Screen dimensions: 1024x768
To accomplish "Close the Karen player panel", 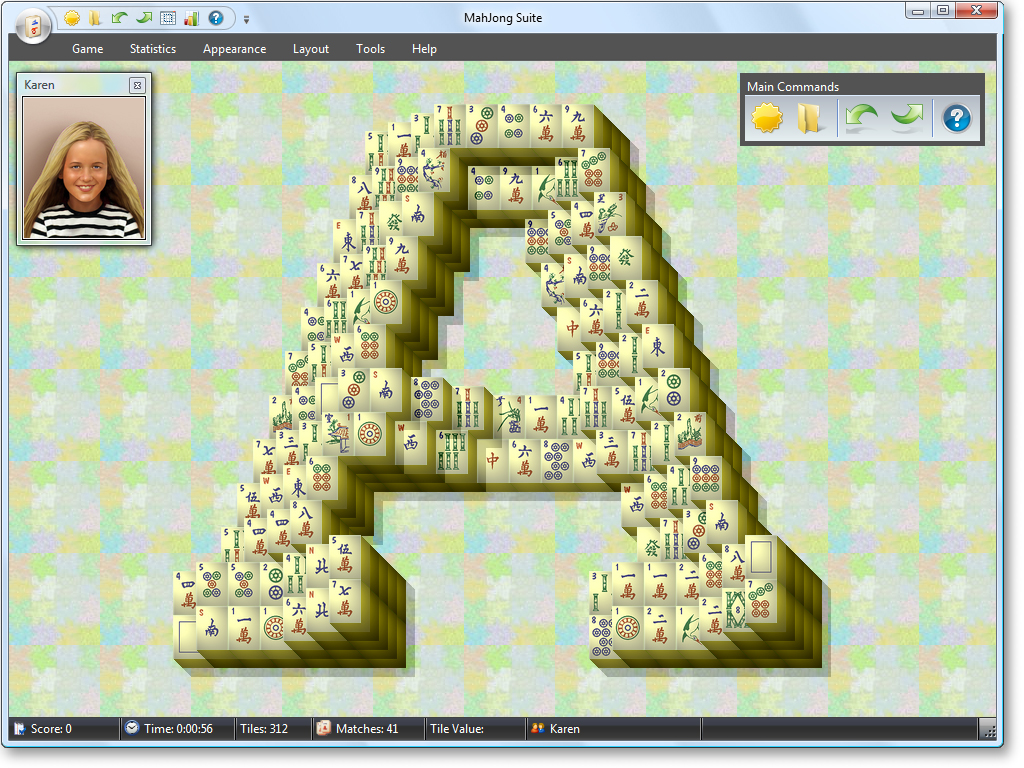I will [137, 85].
